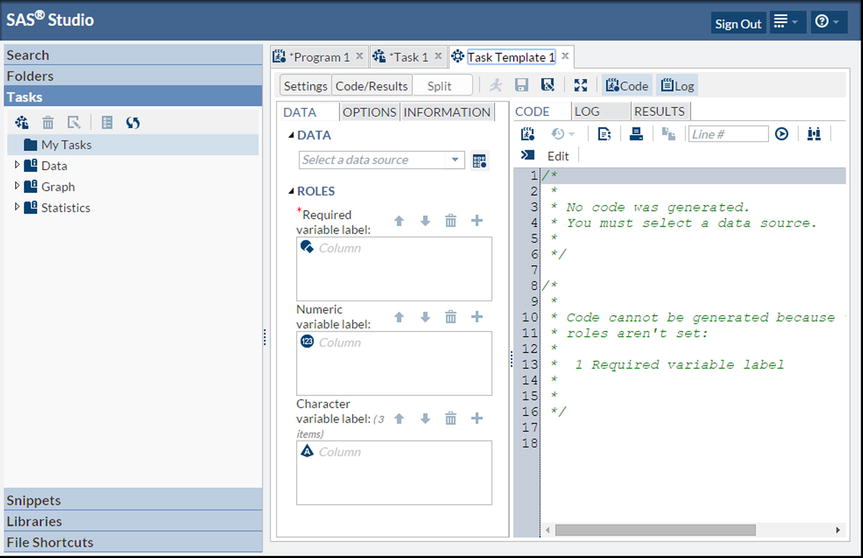Click the Add to snippets icon in code toolbar
The image size is (863, 558).
pyautogui.click(x=604, y=134)
